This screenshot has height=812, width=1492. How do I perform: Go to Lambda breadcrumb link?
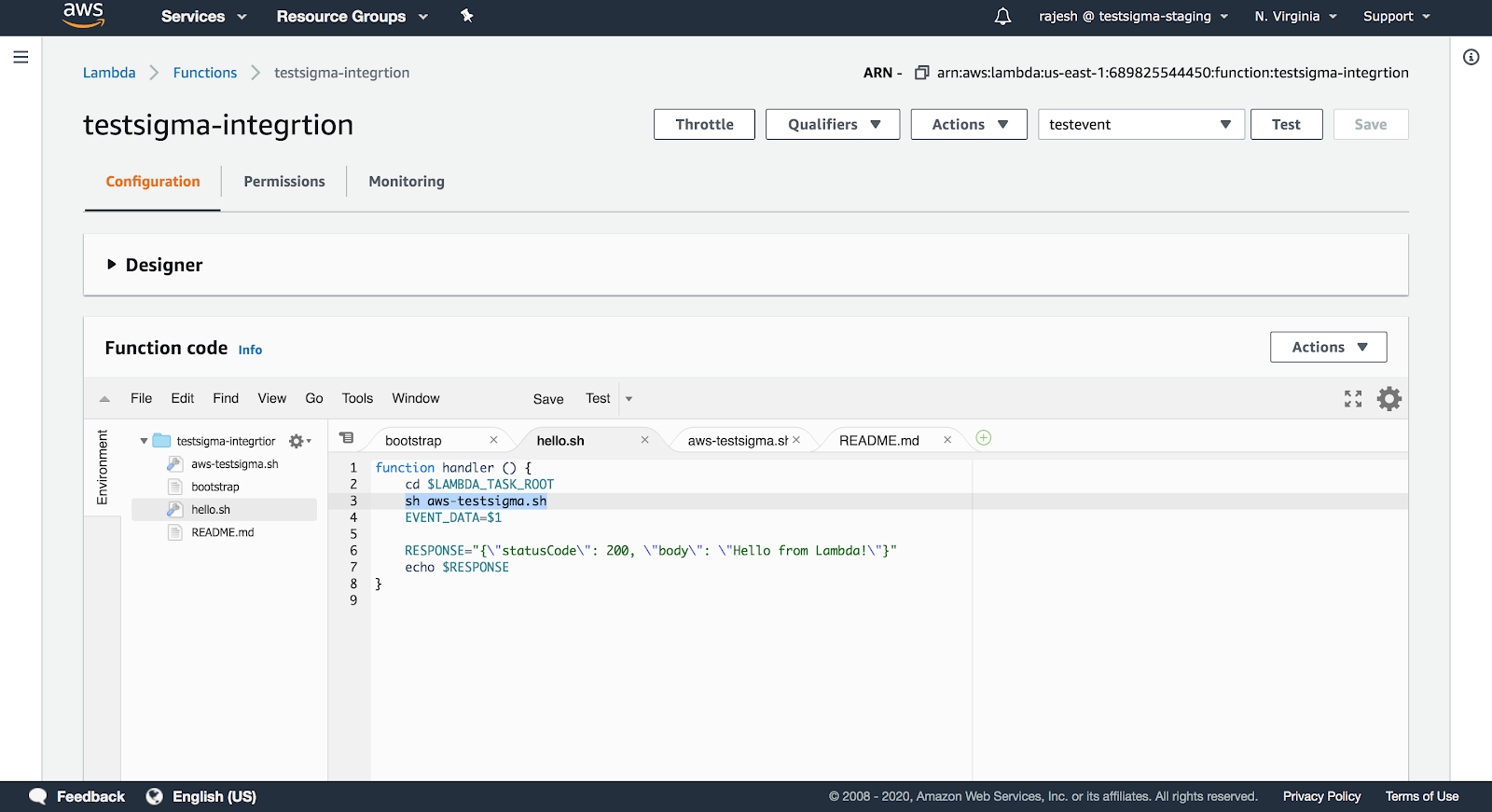click(x=109, y=73)
